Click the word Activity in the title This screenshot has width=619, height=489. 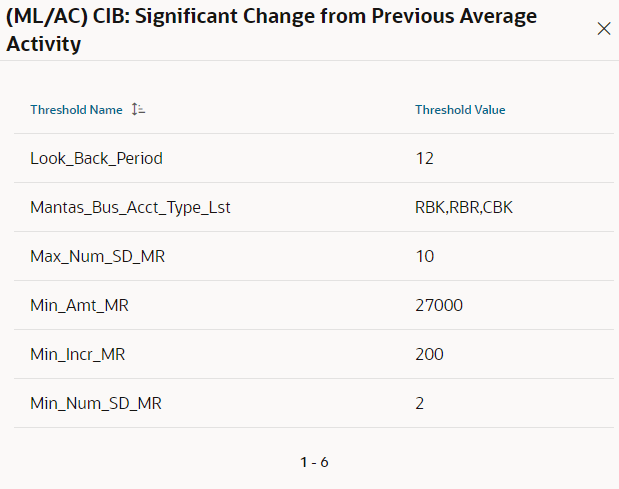[x=44, y=44]
